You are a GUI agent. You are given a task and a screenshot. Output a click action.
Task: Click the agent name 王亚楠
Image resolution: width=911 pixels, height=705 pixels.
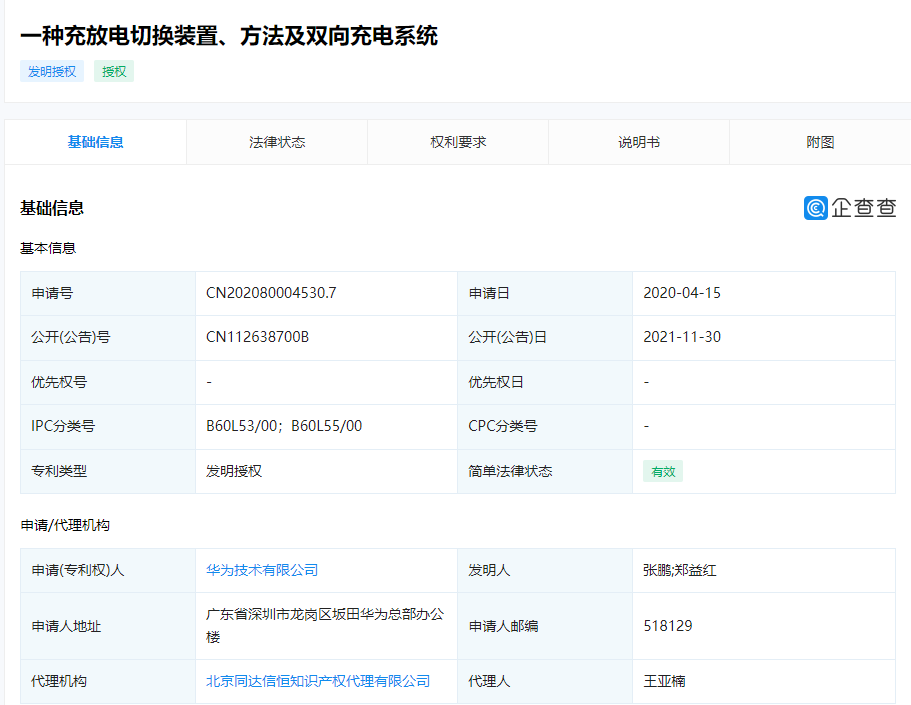coord(664,681)
